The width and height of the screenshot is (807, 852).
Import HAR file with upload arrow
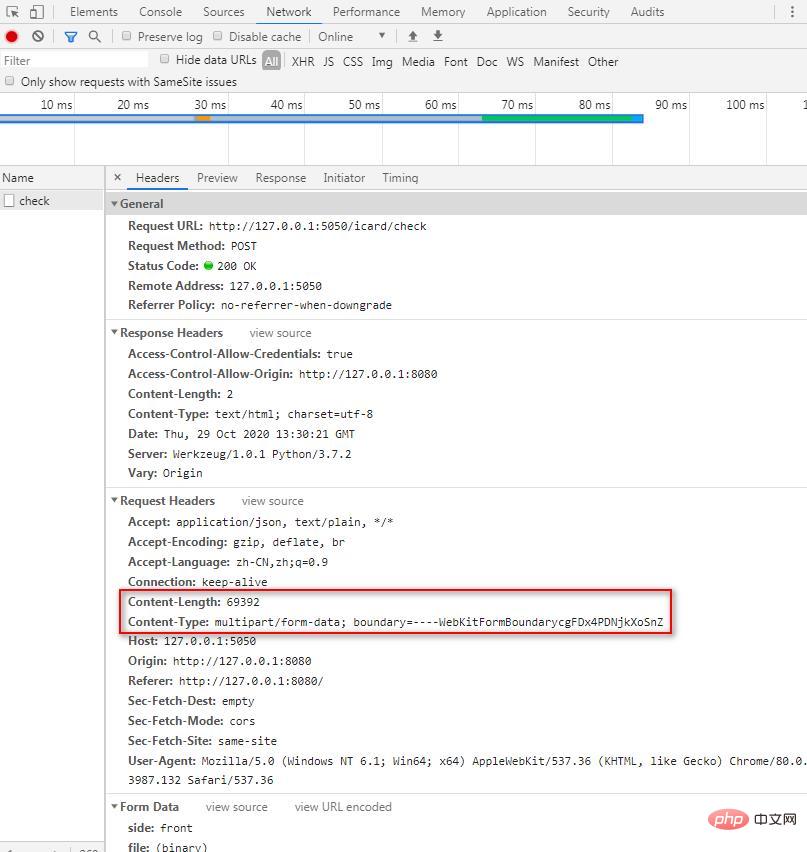point(412,36)
